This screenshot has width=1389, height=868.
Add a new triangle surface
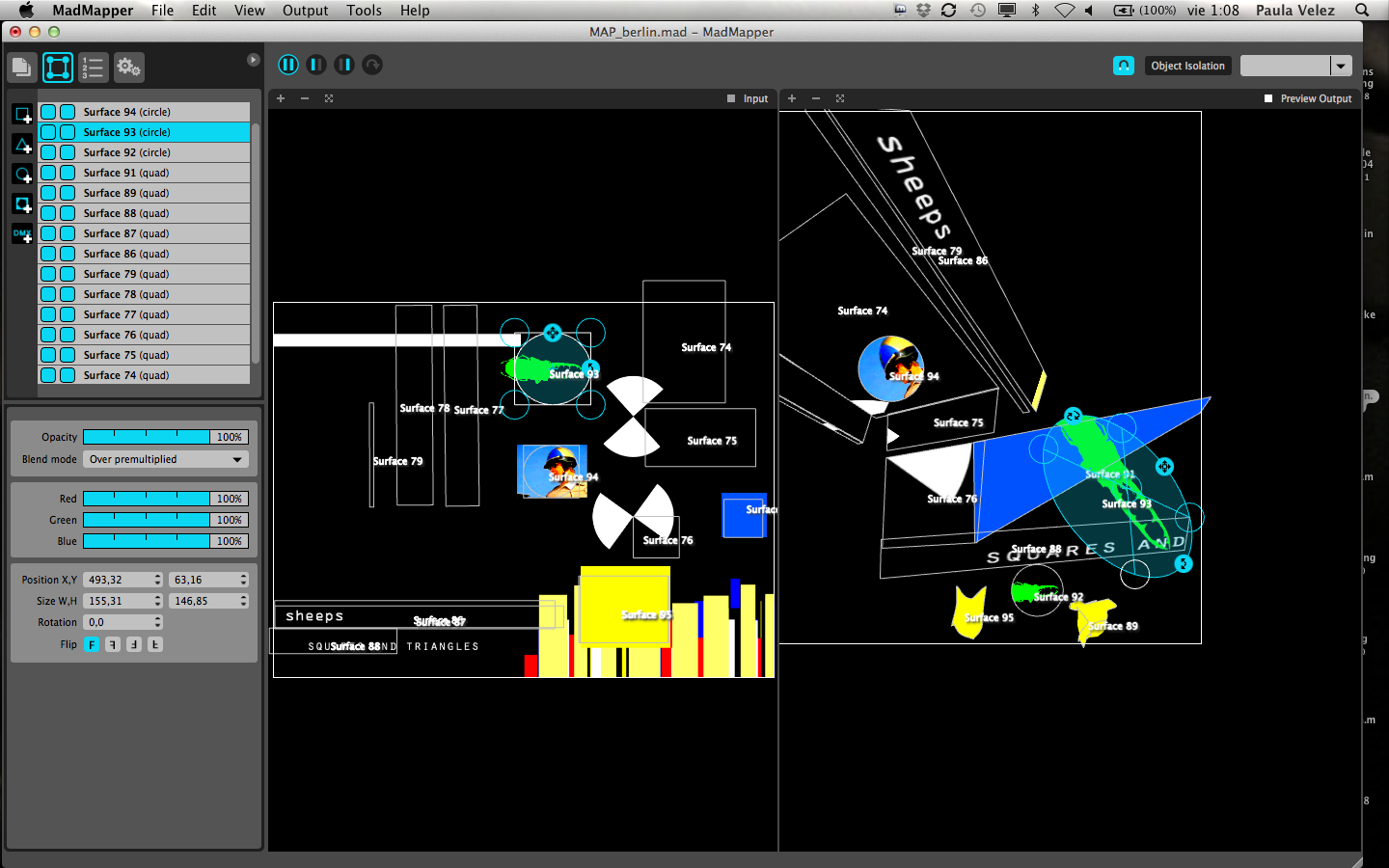tap(22, 145)
